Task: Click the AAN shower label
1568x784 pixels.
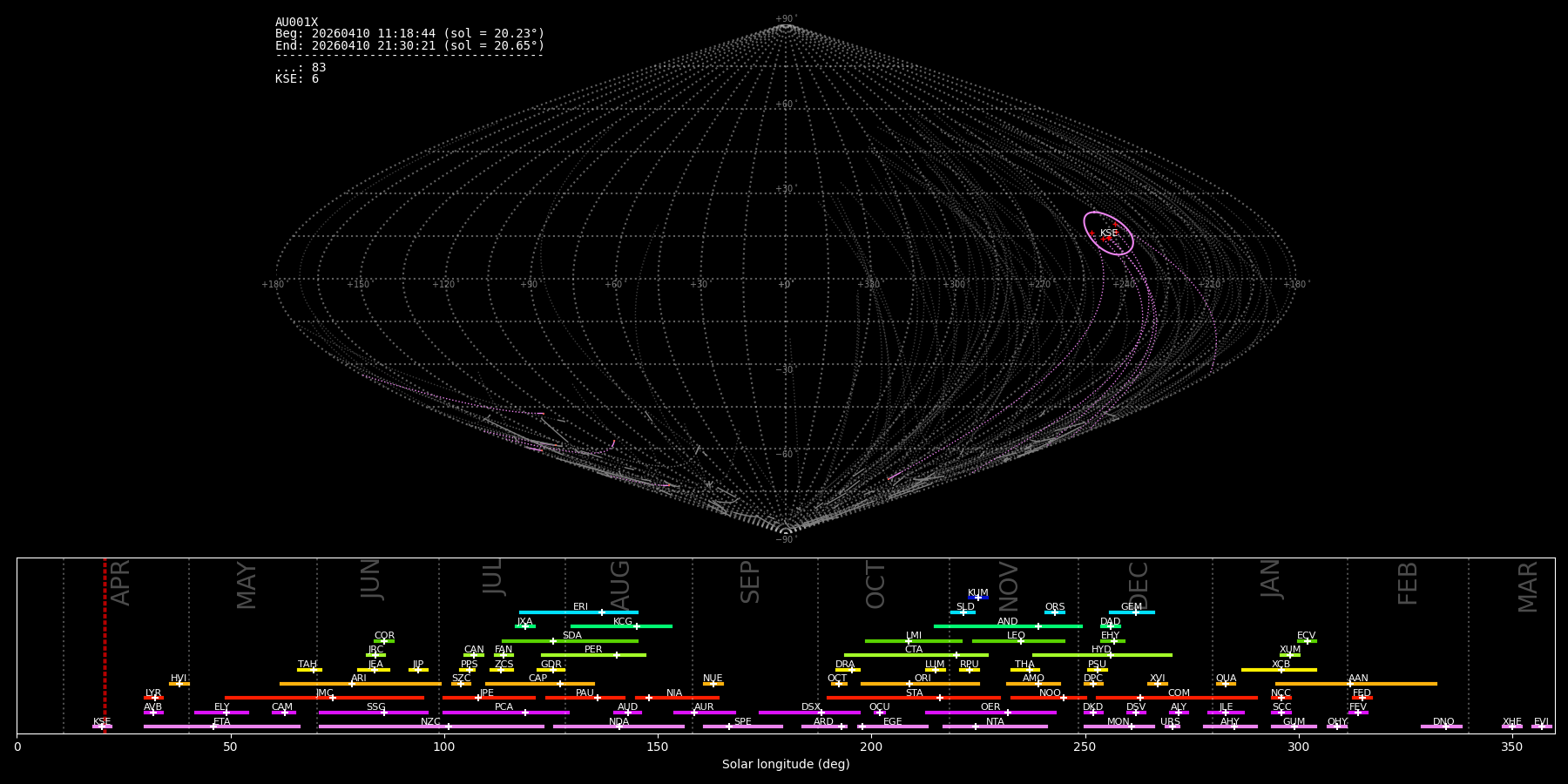Action: (1358, 679)
